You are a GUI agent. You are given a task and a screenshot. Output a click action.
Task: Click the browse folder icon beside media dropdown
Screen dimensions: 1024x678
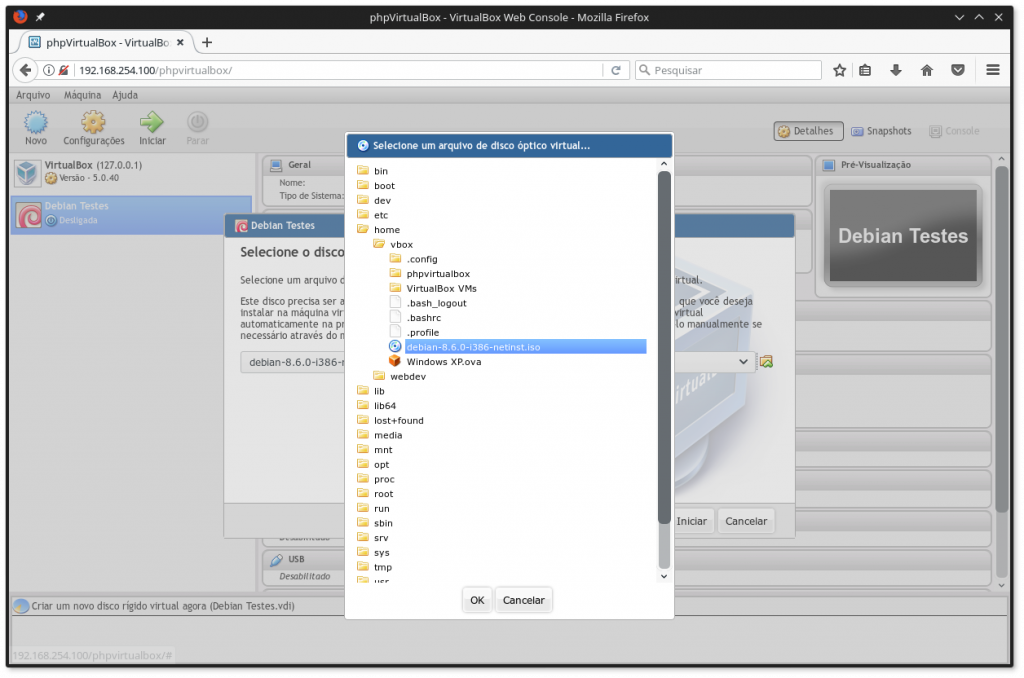766,361
